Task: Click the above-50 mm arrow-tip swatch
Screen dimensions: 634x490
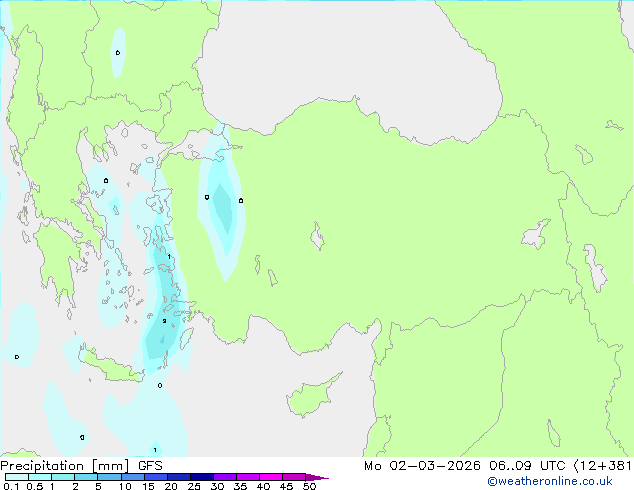Action: (317, 477)
